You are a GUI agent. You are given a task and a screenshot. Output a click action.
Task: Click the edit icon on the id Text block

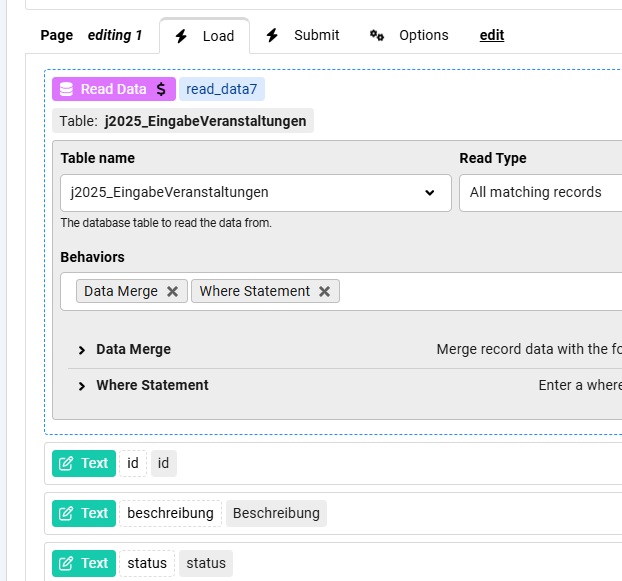tap(66, 463)
